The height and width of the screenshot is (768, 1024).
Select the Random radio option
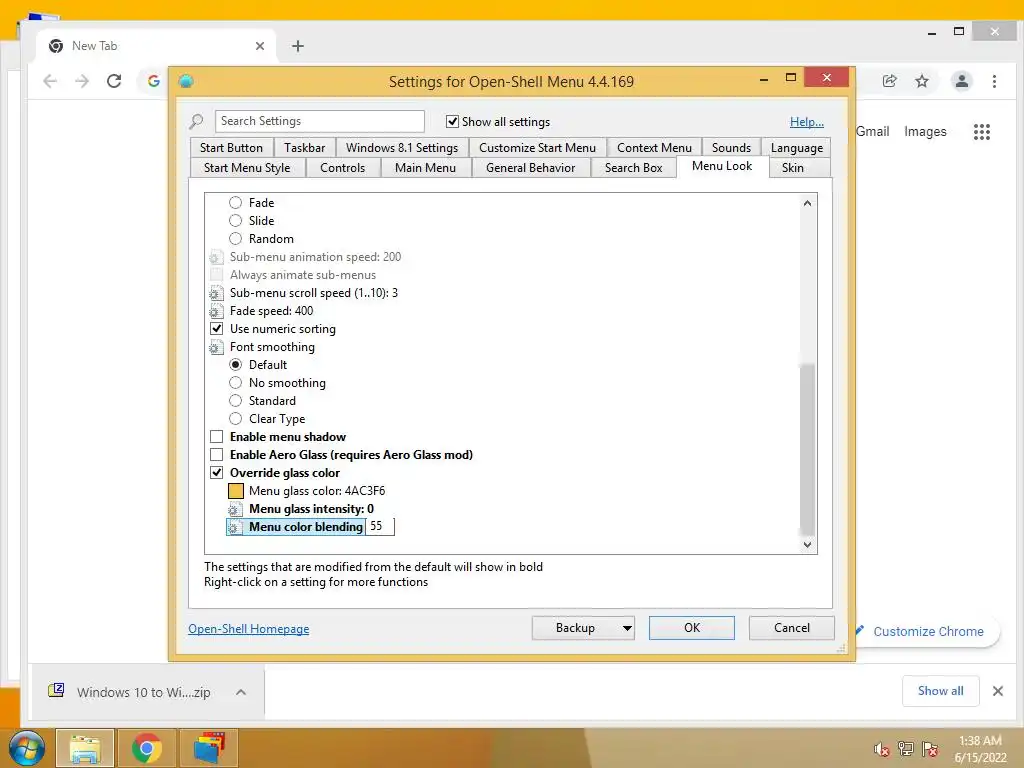click(x=236, y=238)
